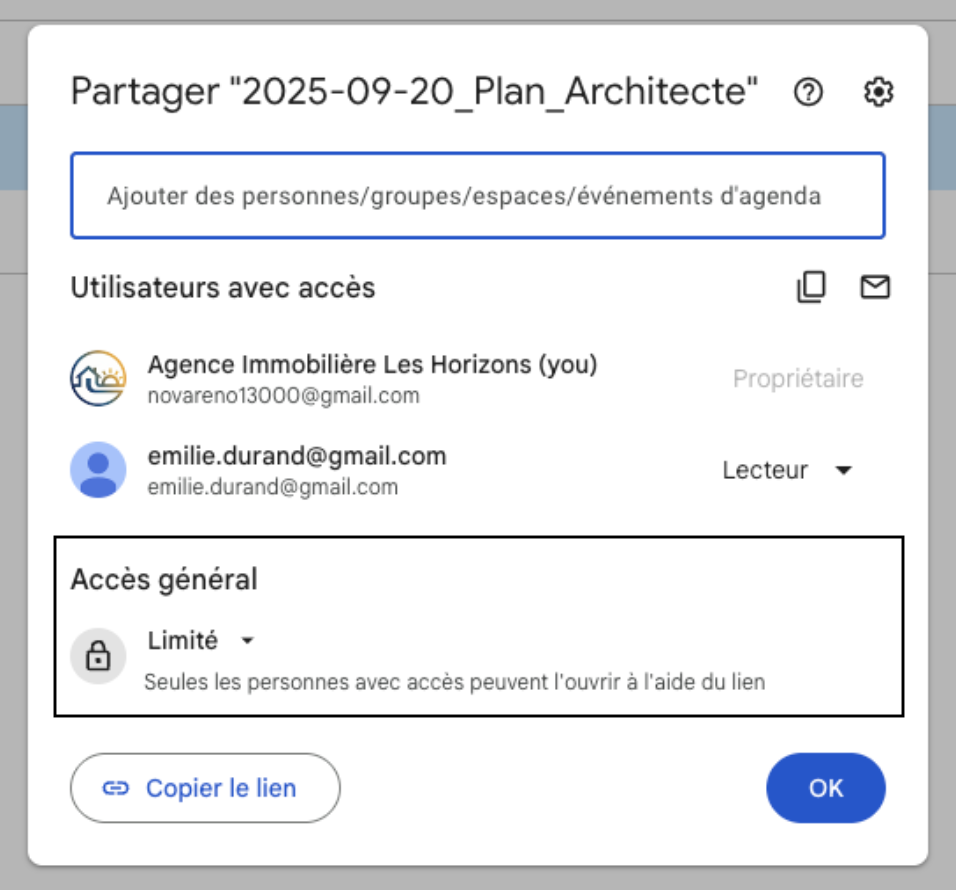The height and width of the screenshot is (890, 956).
Task: Open the sharing help icon
Action: [808, 93]
